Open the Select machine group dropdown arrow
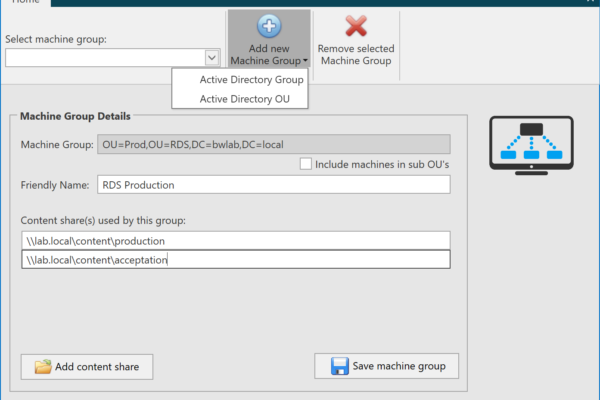This screenshot has height=400, width=600. [212, 58]
